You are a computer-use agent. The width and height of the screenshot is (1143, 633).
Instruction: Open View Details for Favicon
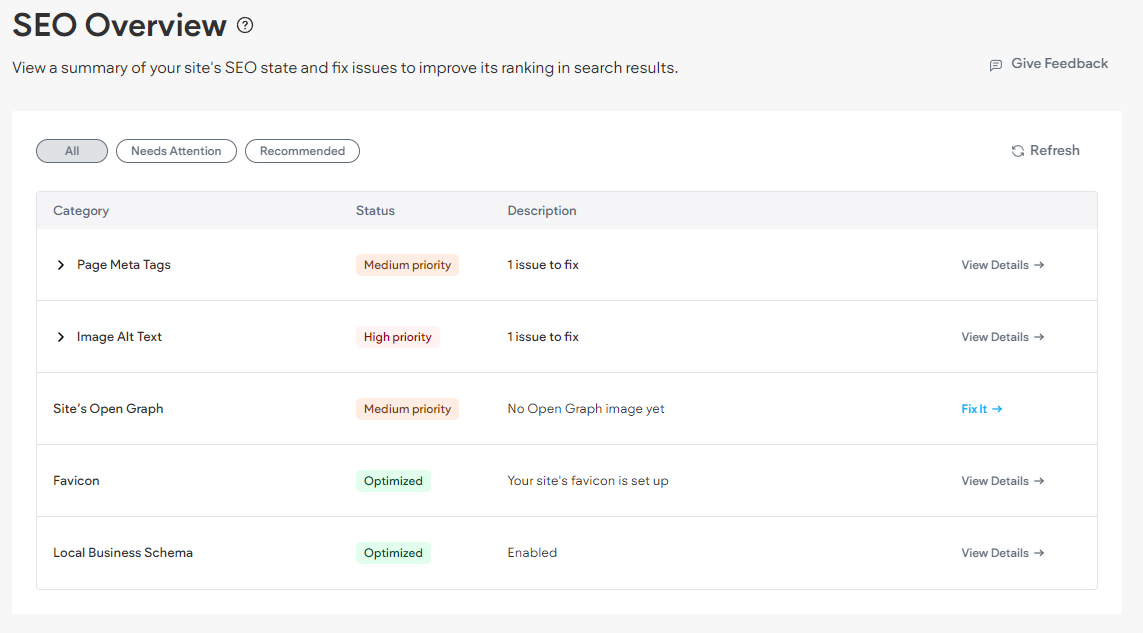994,480
